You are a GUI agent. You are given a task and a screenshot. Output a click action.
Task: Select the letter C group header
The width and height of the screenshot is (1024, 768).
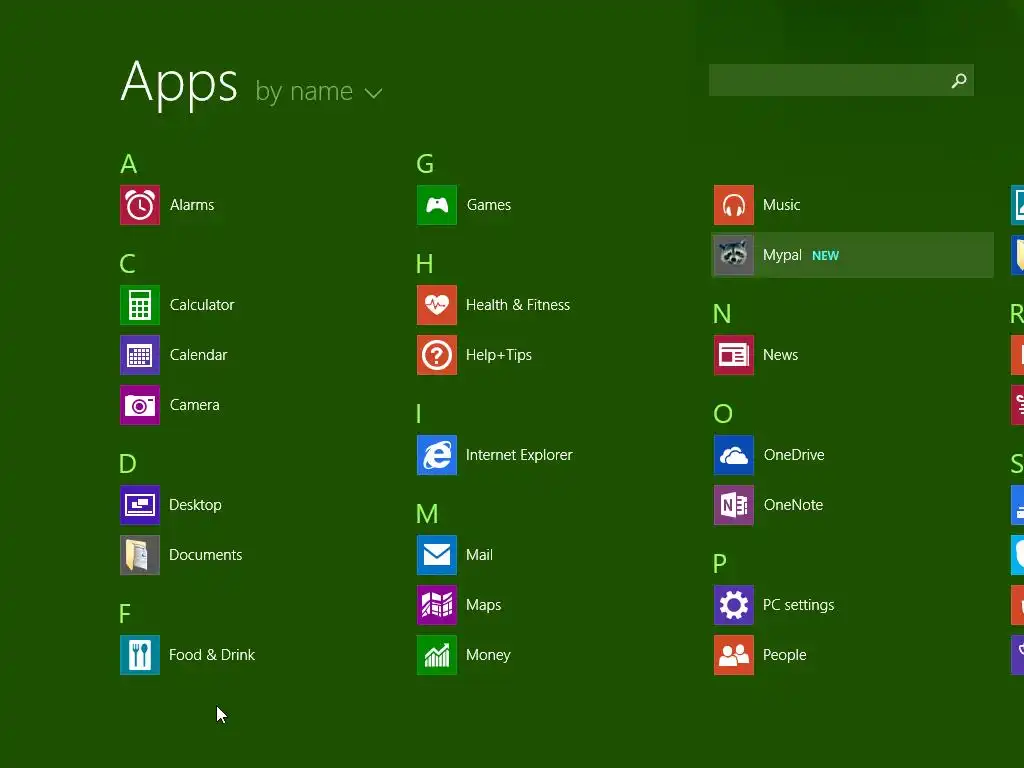coord(127,264)
